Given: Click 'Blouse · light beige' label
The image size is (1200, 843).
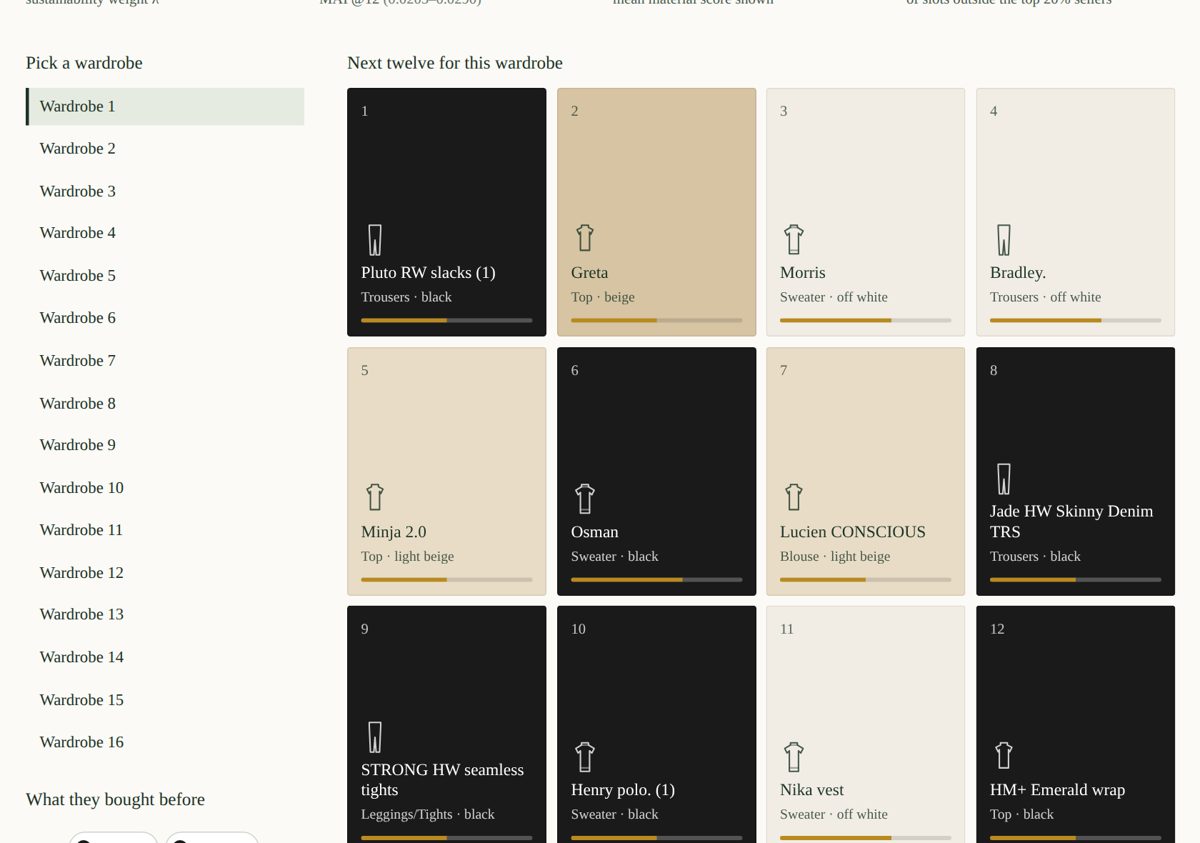Looking at the screenshot, I should tap(835, 556).
